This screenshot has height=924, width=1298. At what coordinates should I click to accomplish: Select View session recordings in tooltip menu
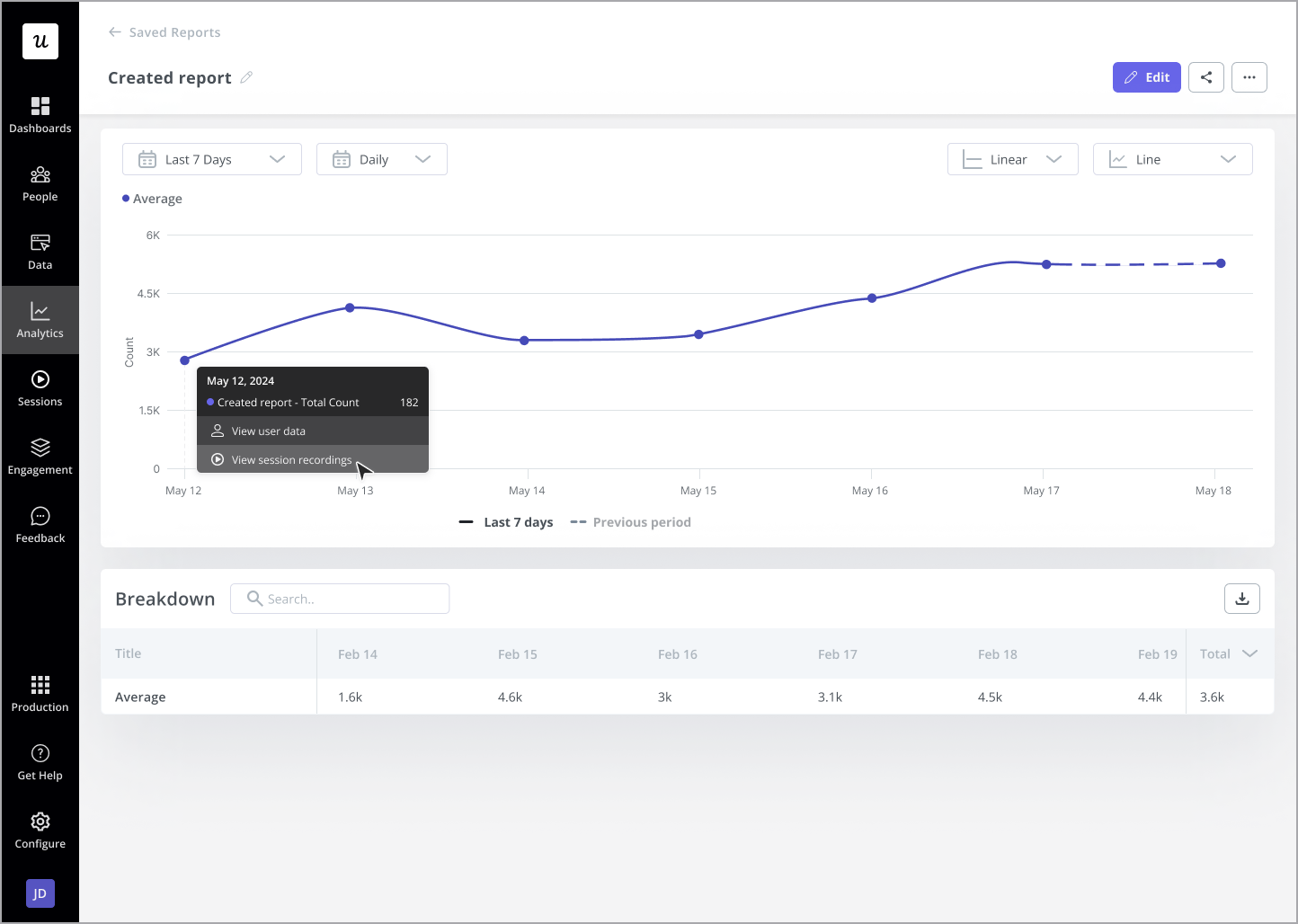(291, 459)
